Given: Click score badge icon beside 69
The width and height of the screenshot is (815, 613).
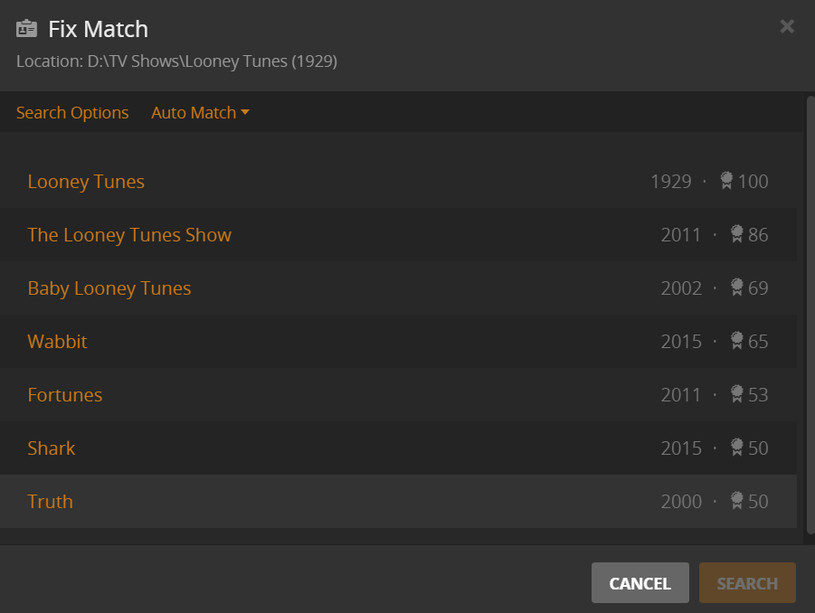Looking at the screenshot, I should point(737,287).
